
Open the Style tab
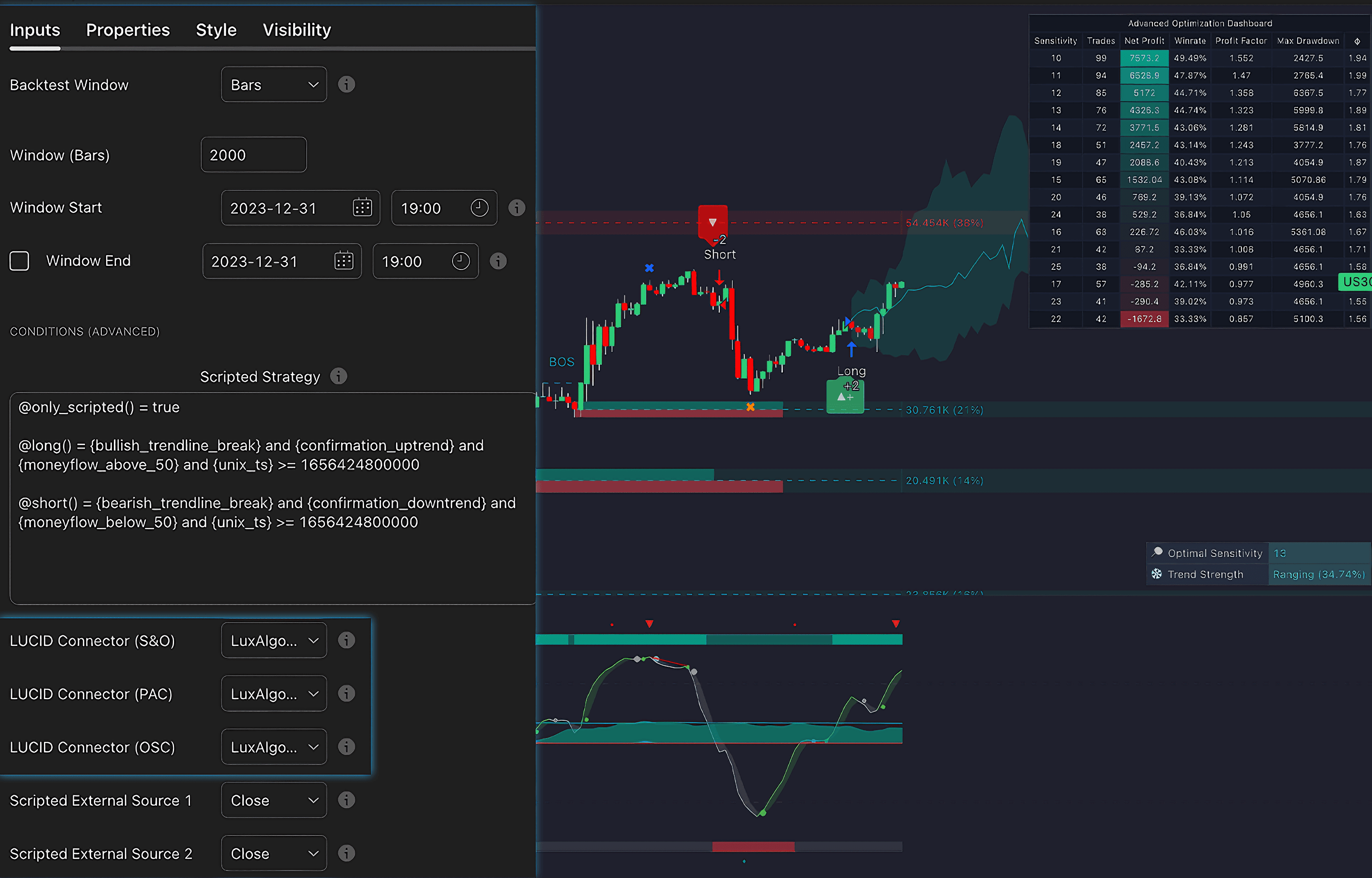pyautogui.click(x=216, y=30)
